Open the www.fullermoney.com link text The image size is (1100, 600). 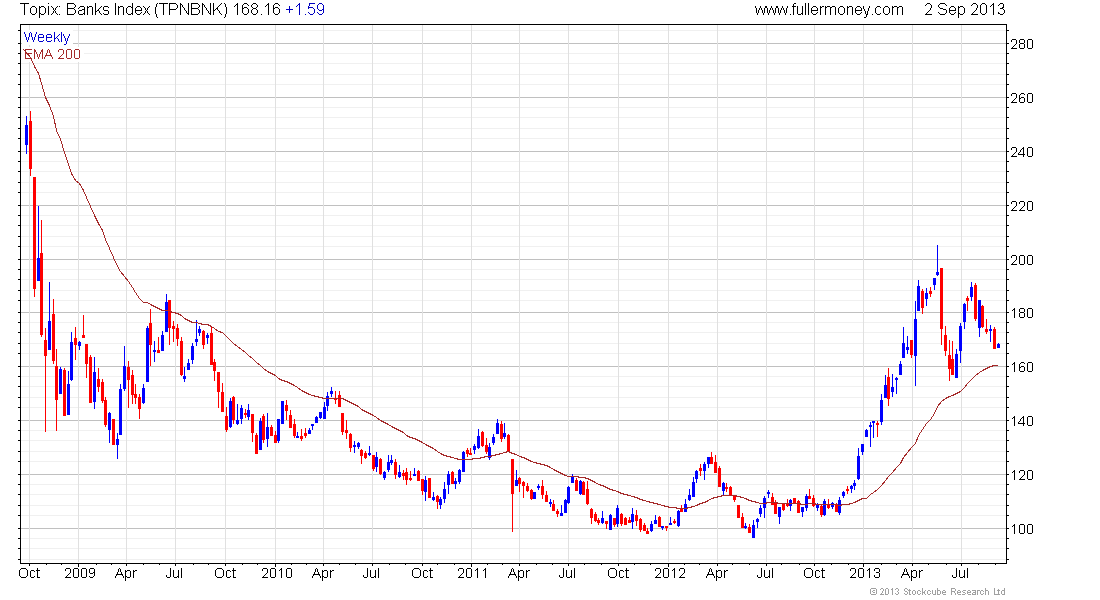tap(829, 10)
